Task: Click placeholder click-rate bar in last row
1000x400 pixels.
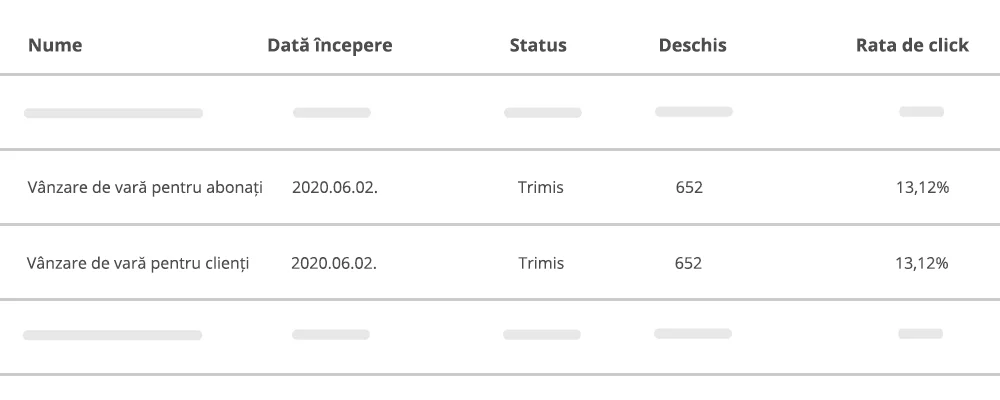Action: 920,334
